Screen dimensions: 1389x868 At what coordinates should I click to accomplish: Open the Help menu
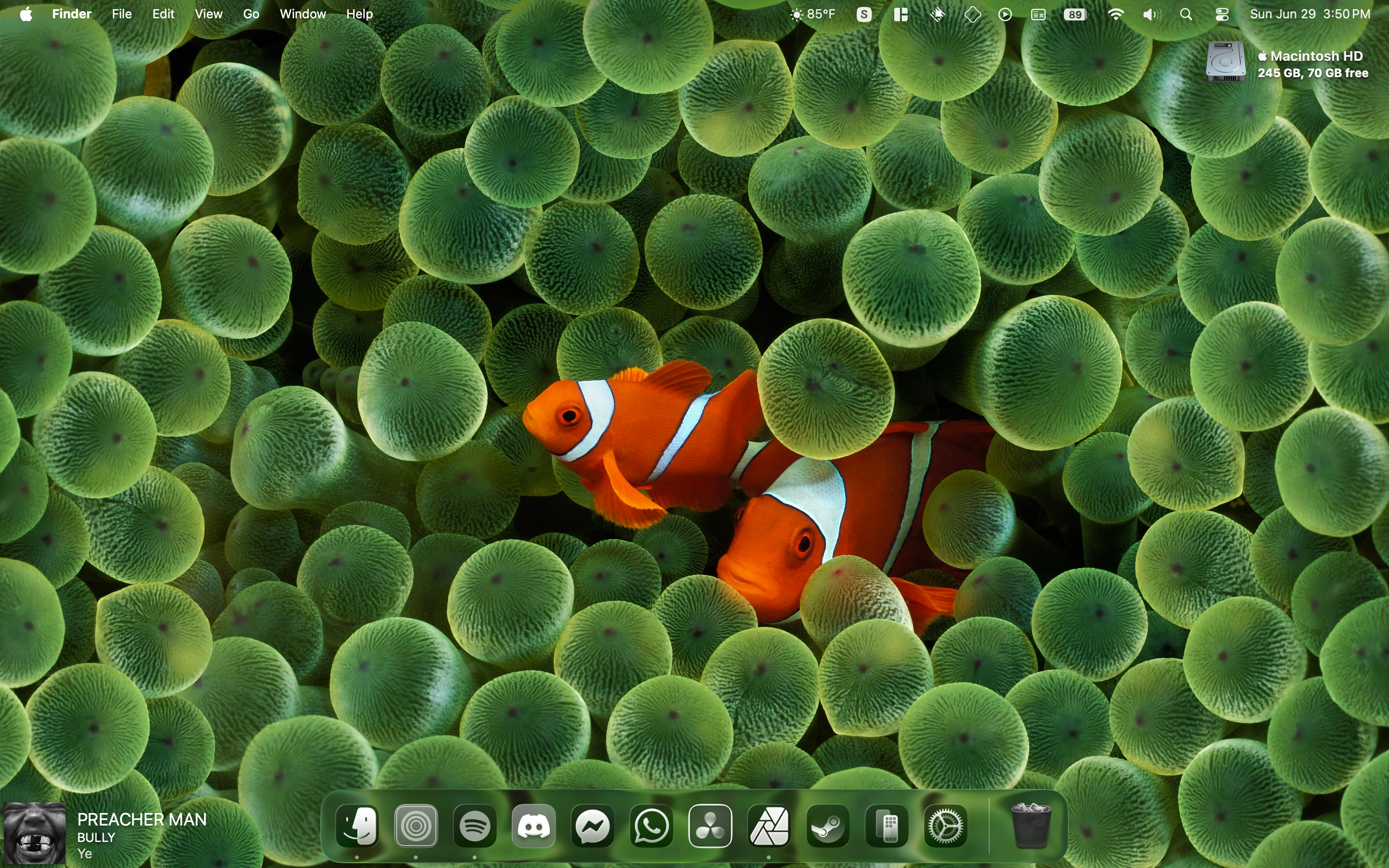tap(359, 14)
